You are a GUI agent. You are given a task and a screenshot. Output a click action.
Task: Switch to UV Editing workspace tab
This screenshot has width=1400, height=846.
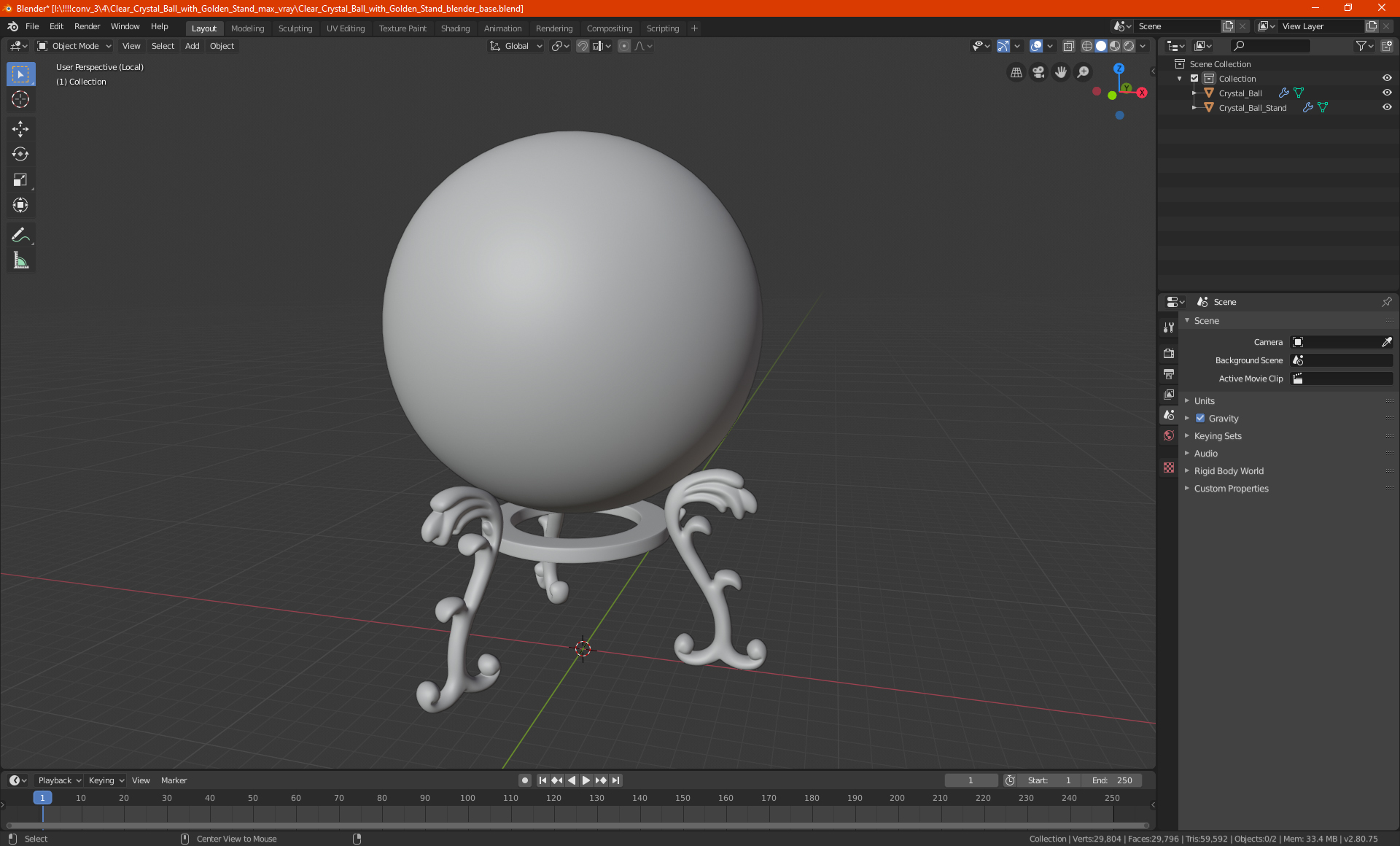click(346, 28)
